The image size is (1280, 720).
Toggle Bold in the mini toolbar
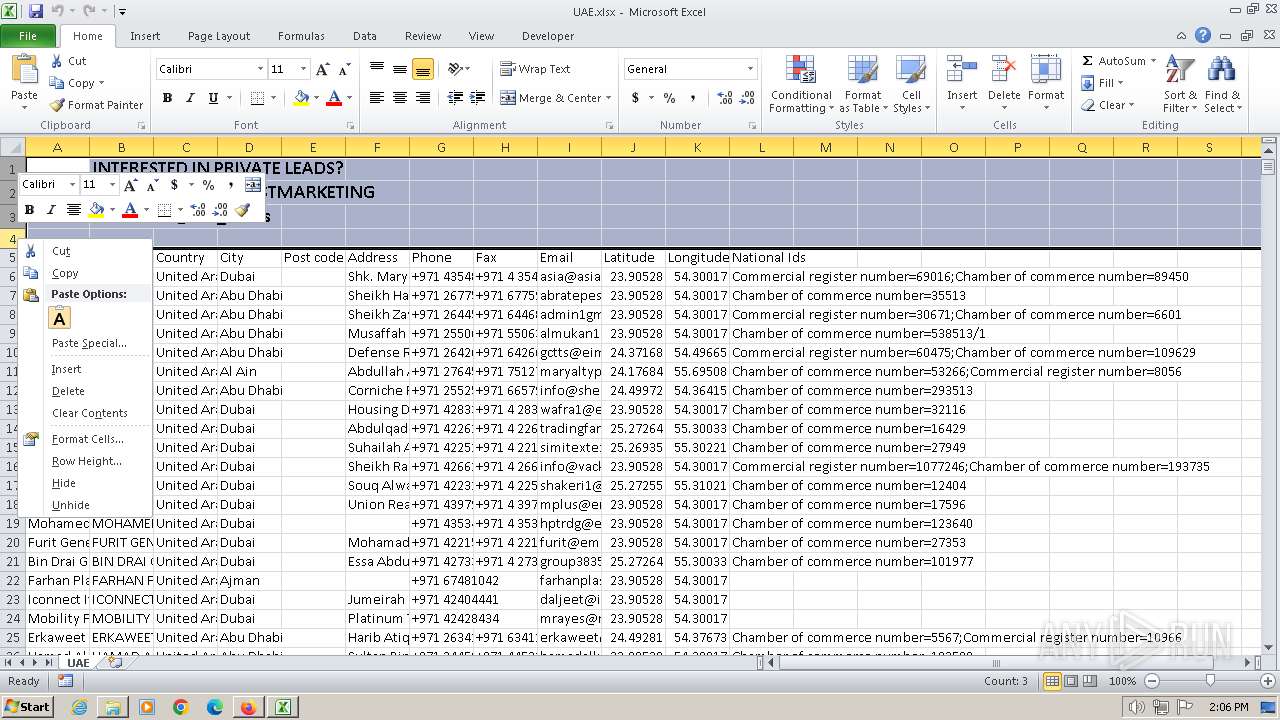click(x=29, y=210)
